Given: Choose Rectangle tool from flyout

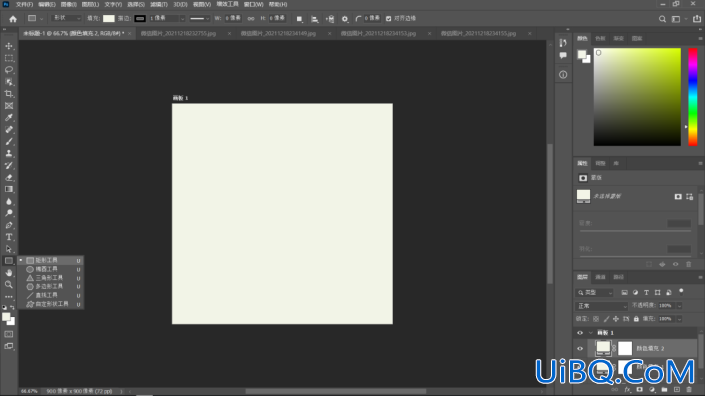Looking at the screenshot, I should tap(50, 260).
